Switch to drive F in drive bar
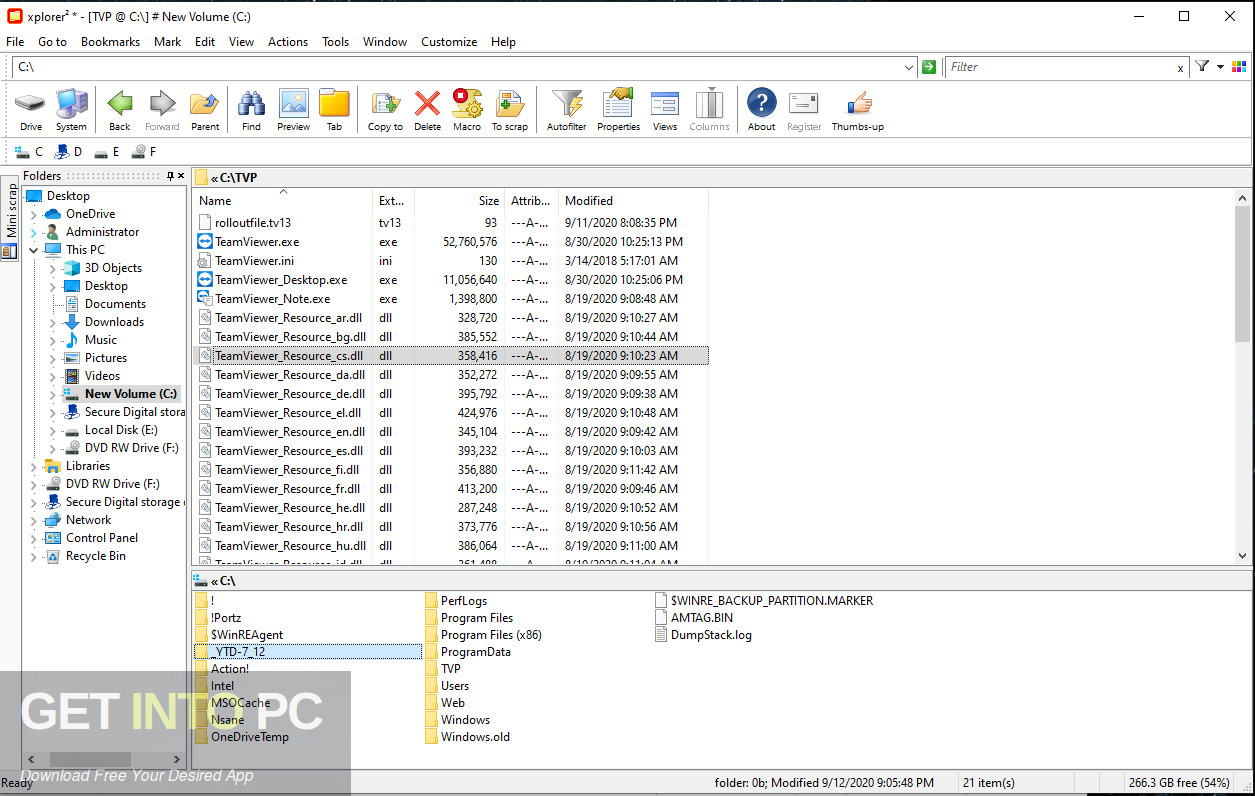This screenshot has height=796, width=1255. (x=144, y=152)
